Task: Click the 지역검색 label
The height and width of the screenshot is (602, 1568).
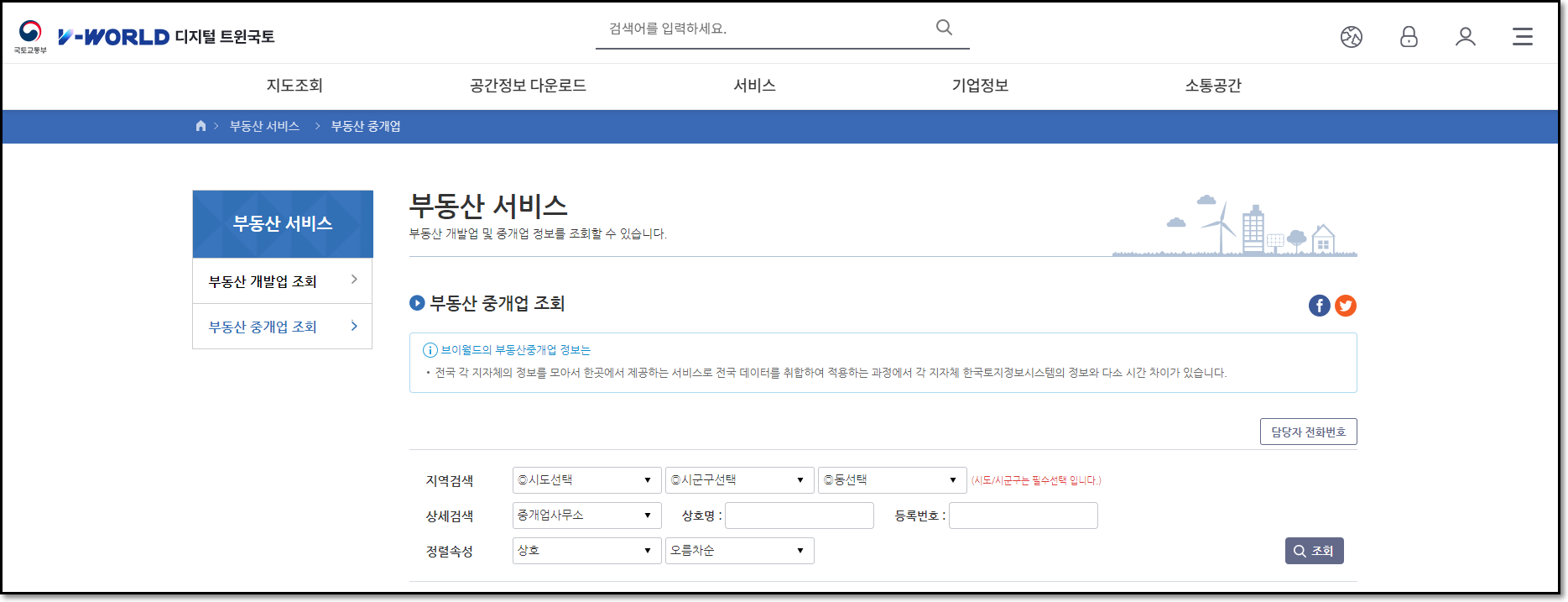Action: pyautogui.click(x=450, y=480)
